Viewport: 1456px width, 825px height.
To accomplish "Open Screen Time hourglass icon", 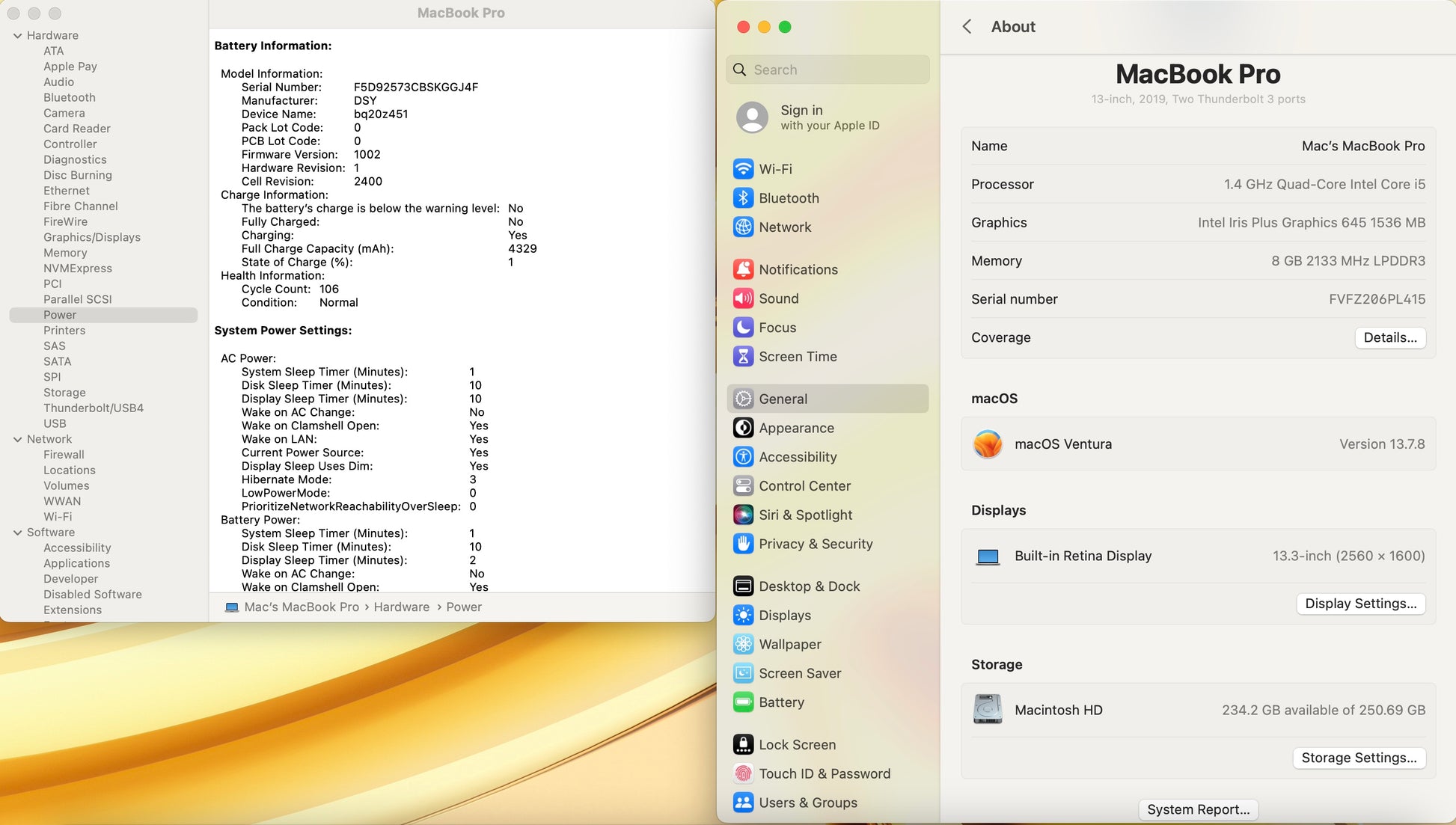I will click(743, 357).
